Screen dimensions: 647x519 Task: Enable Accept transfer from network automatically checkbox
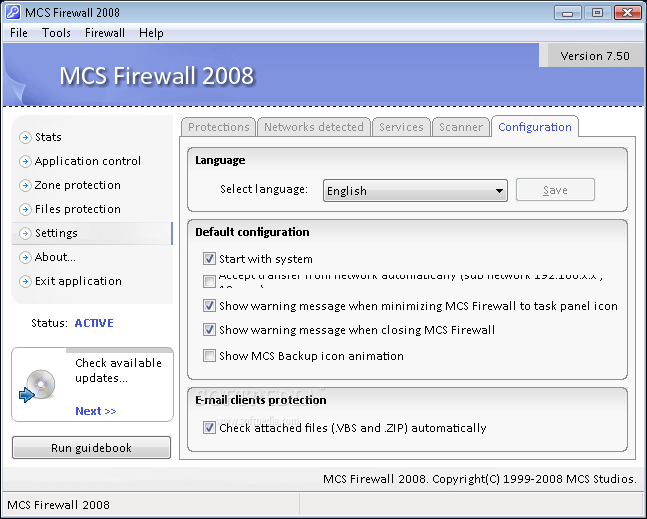(x=209, y=281)
